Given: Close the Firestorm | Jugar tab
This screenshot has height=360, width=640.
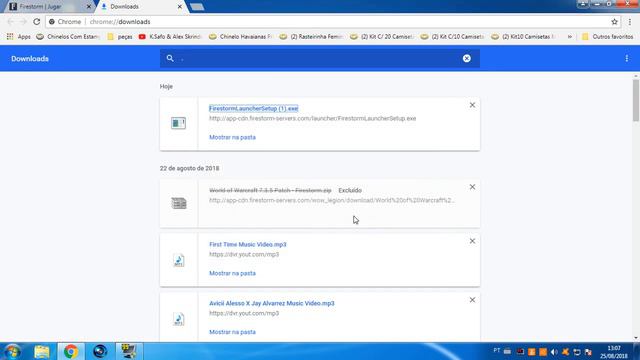Looking at the screenshot, I should 89,7.
